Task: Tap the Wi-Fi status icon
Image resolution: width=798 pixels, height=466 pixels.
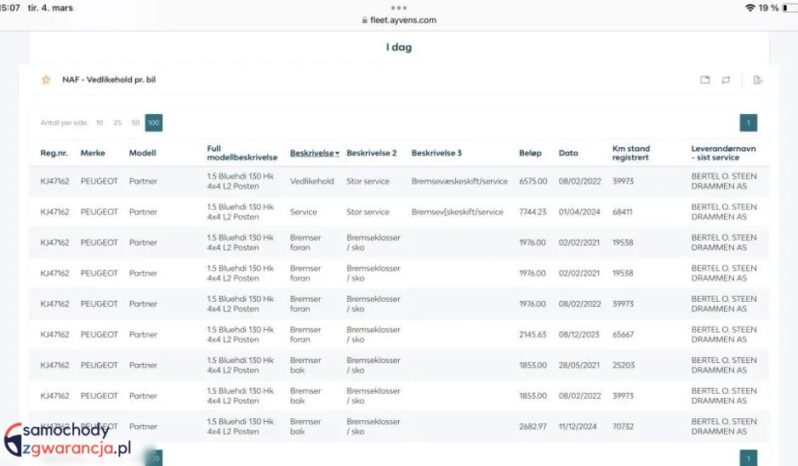Action: [x=750, y=8]
